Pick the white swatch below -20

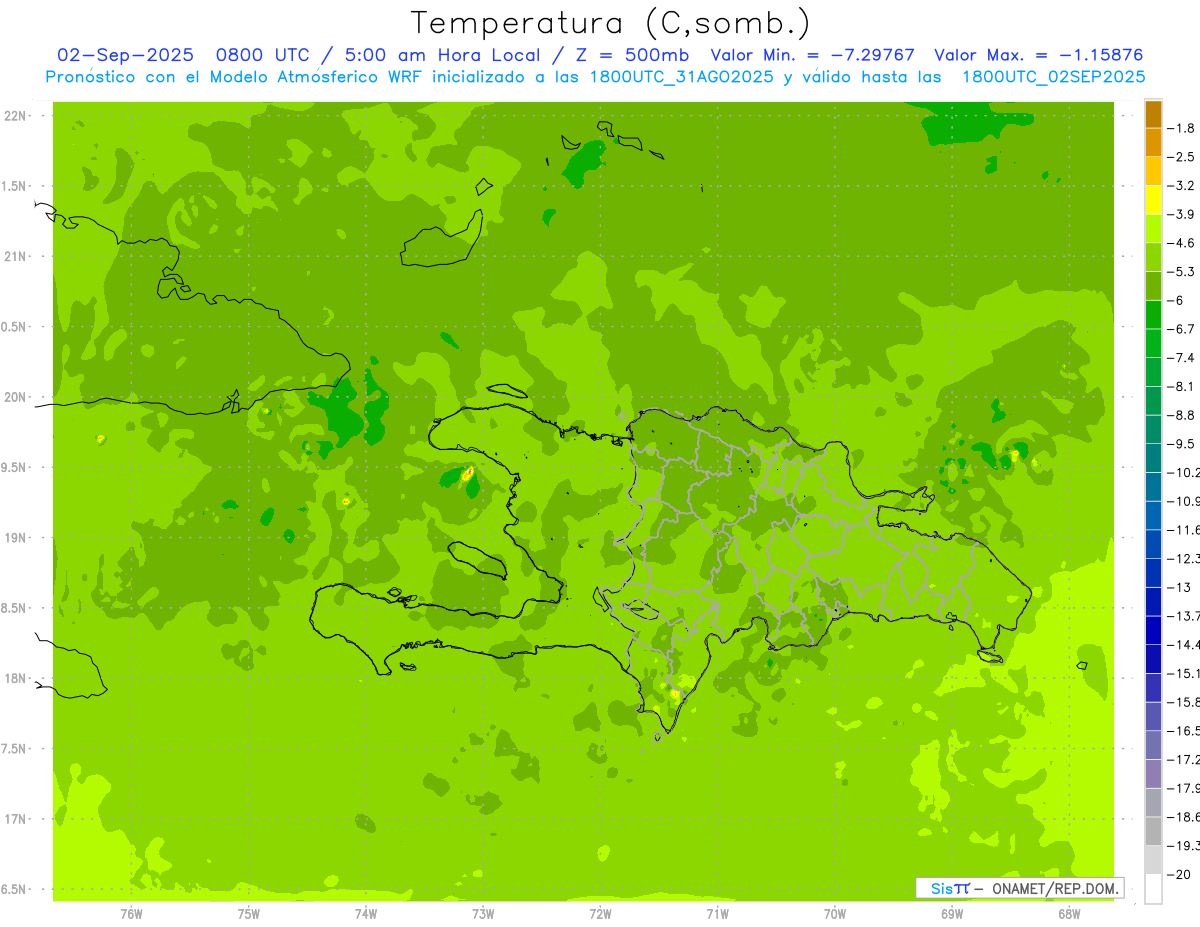(1153, 888)
